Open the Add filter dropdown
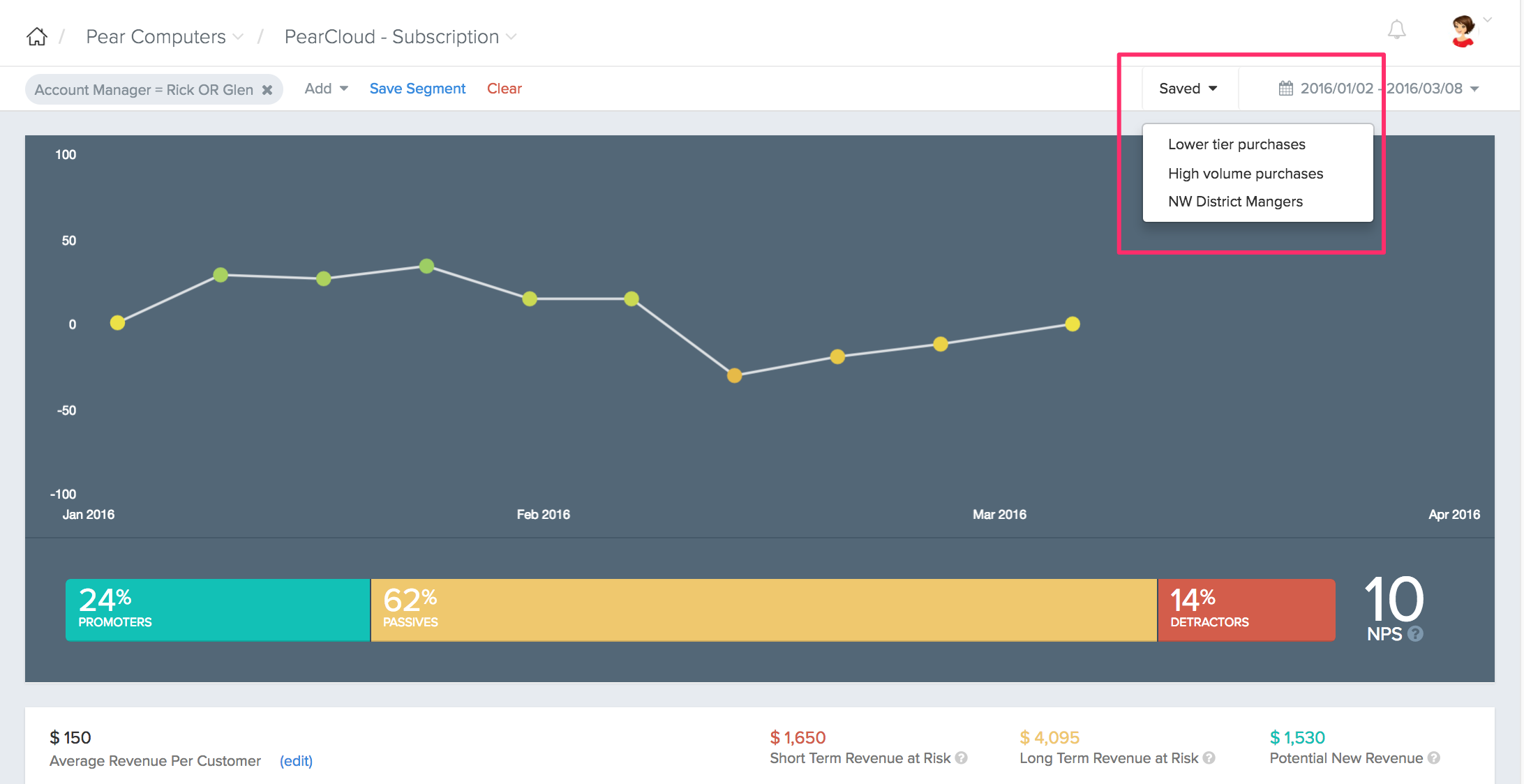The image size is (1524, 784). click(326, 89)
